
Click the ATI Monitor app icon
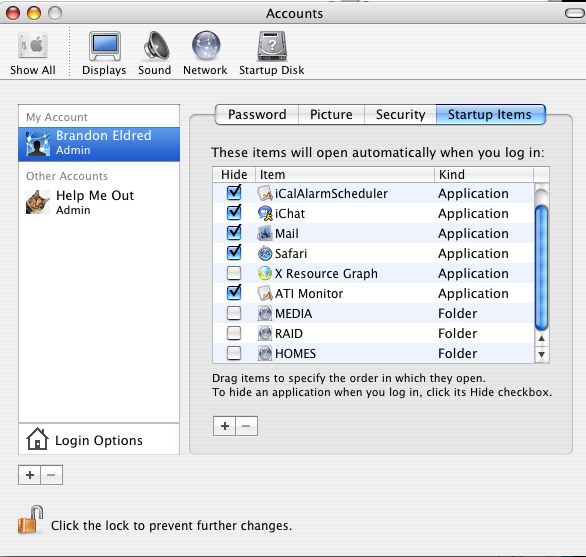[265, 293]
